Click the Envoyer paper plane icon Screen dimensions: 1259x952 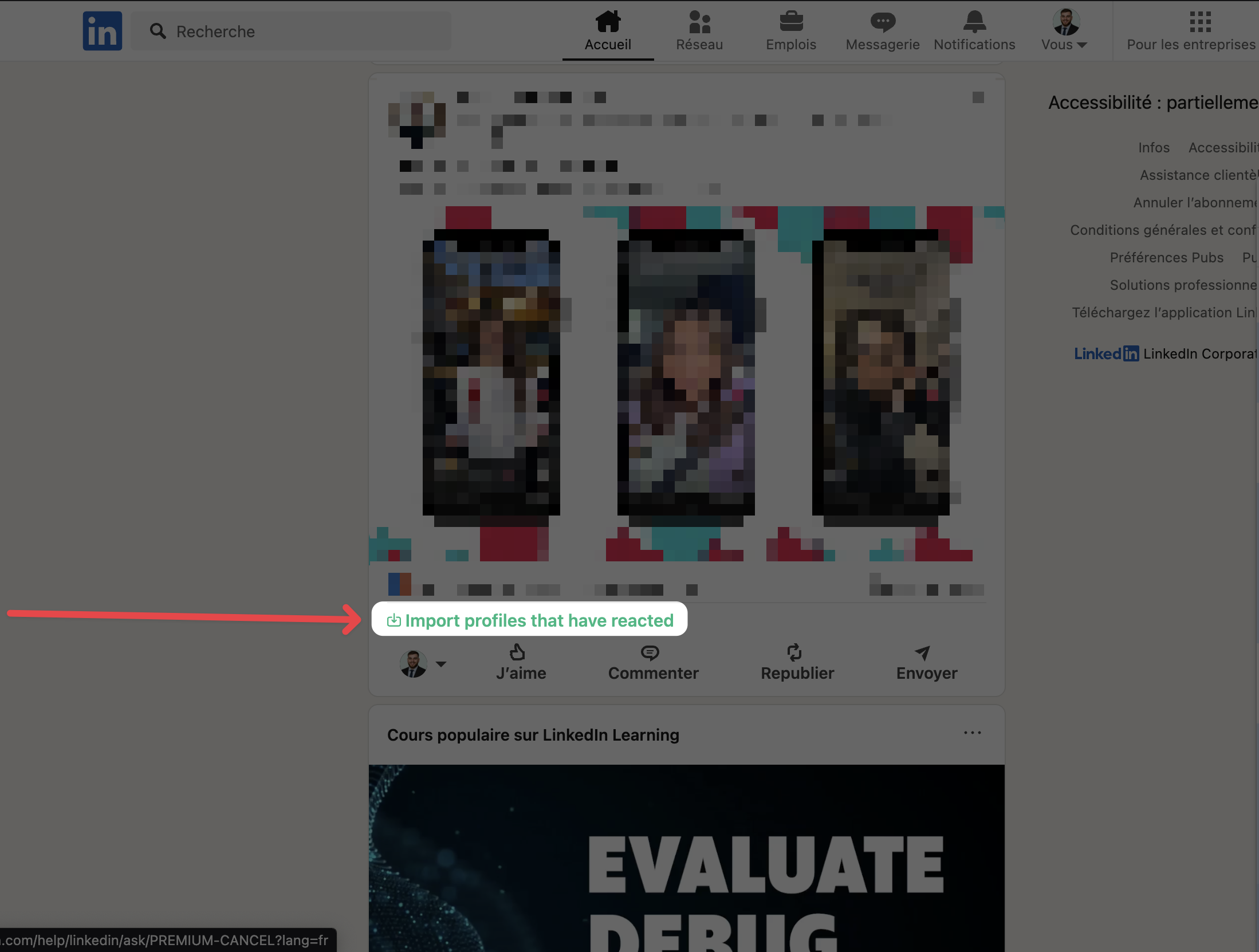click(922, 652)
